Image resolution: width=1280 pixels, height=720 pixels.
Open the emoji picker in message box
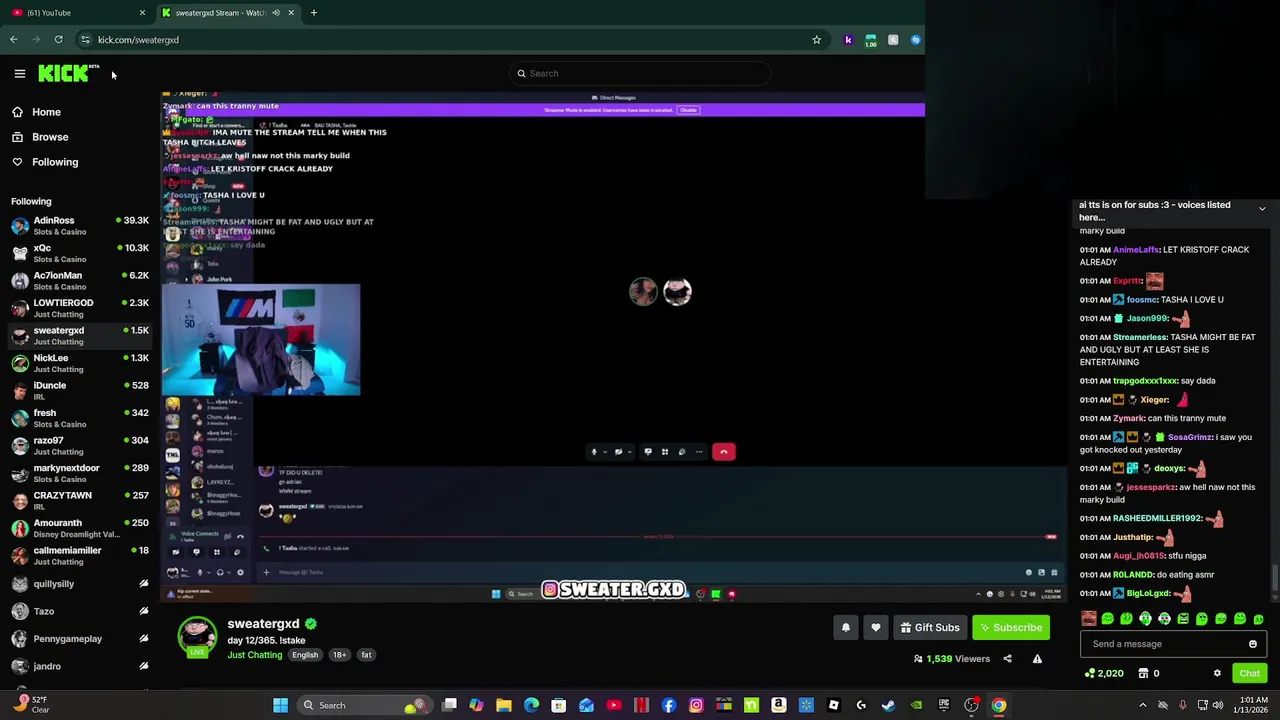click(1252, 644)
